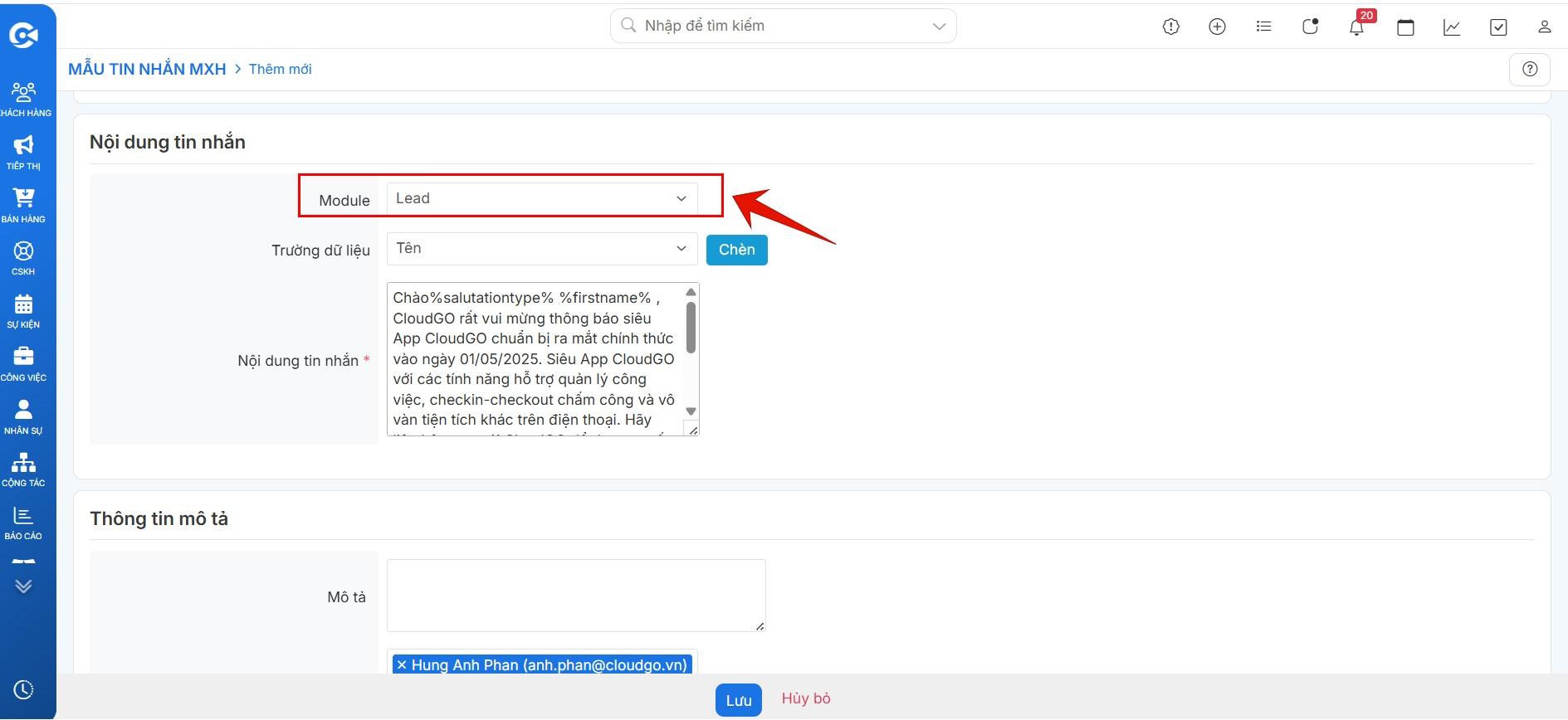Viewport: 1568px width, 720px height.
Task: Open the task checkbox icon in top bar
Action: [1498, 27]
